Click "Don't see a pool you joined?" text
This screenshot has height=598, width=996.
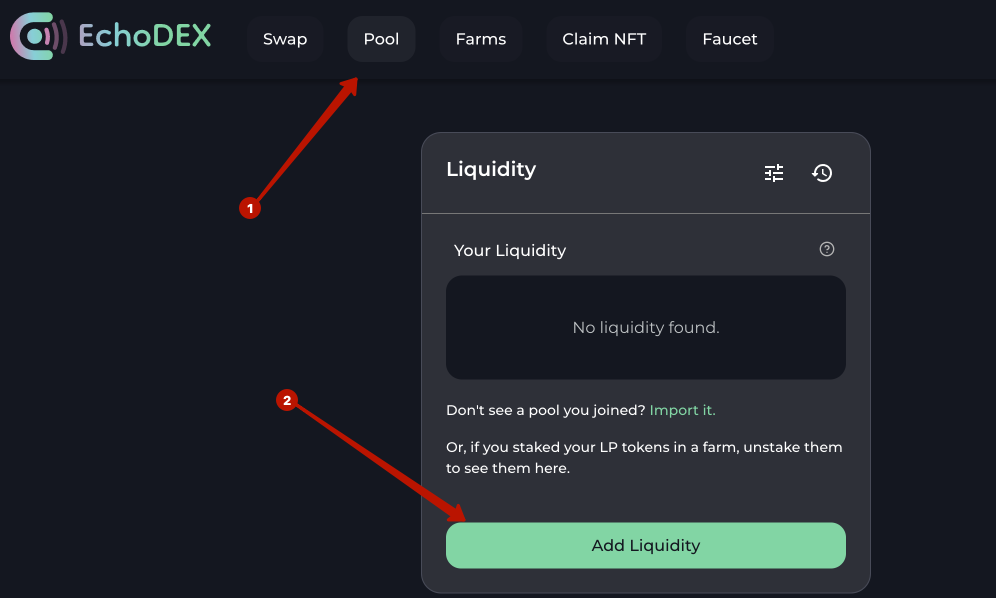(x=545, y=410)
